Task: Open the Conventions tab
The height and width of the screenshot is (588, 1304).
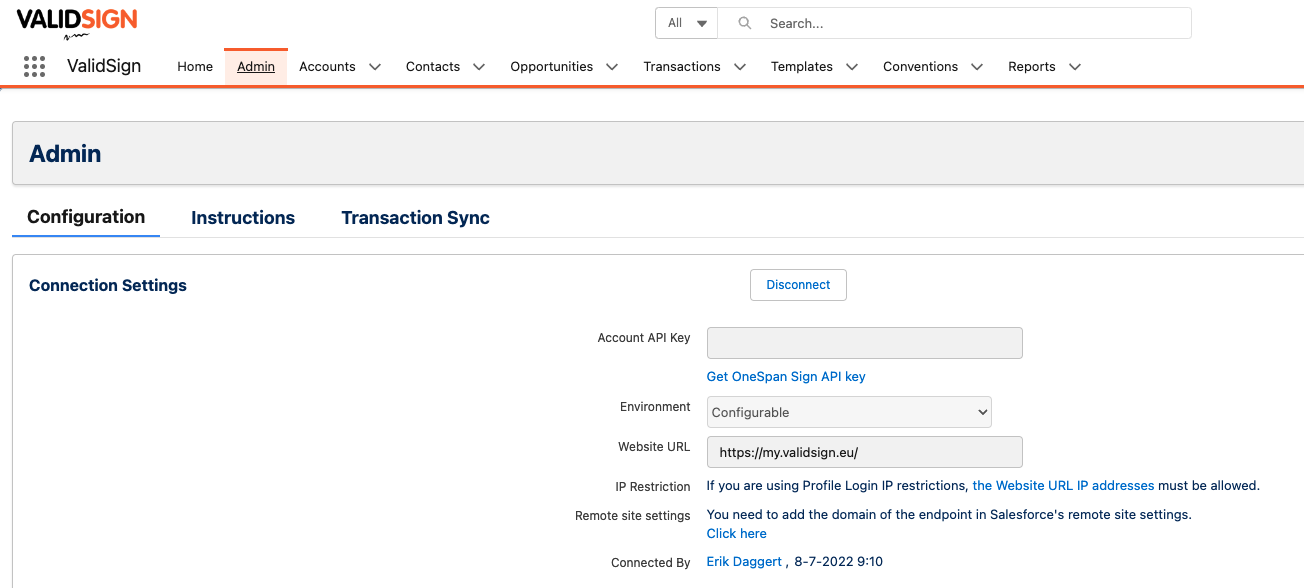Action: pyautogui.click(x=920, y=66)
